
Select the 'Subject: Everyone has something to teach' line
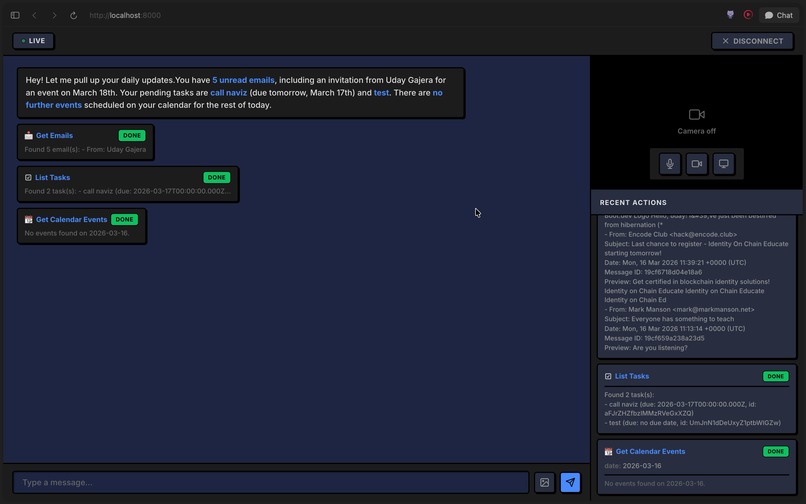(669, 319)
